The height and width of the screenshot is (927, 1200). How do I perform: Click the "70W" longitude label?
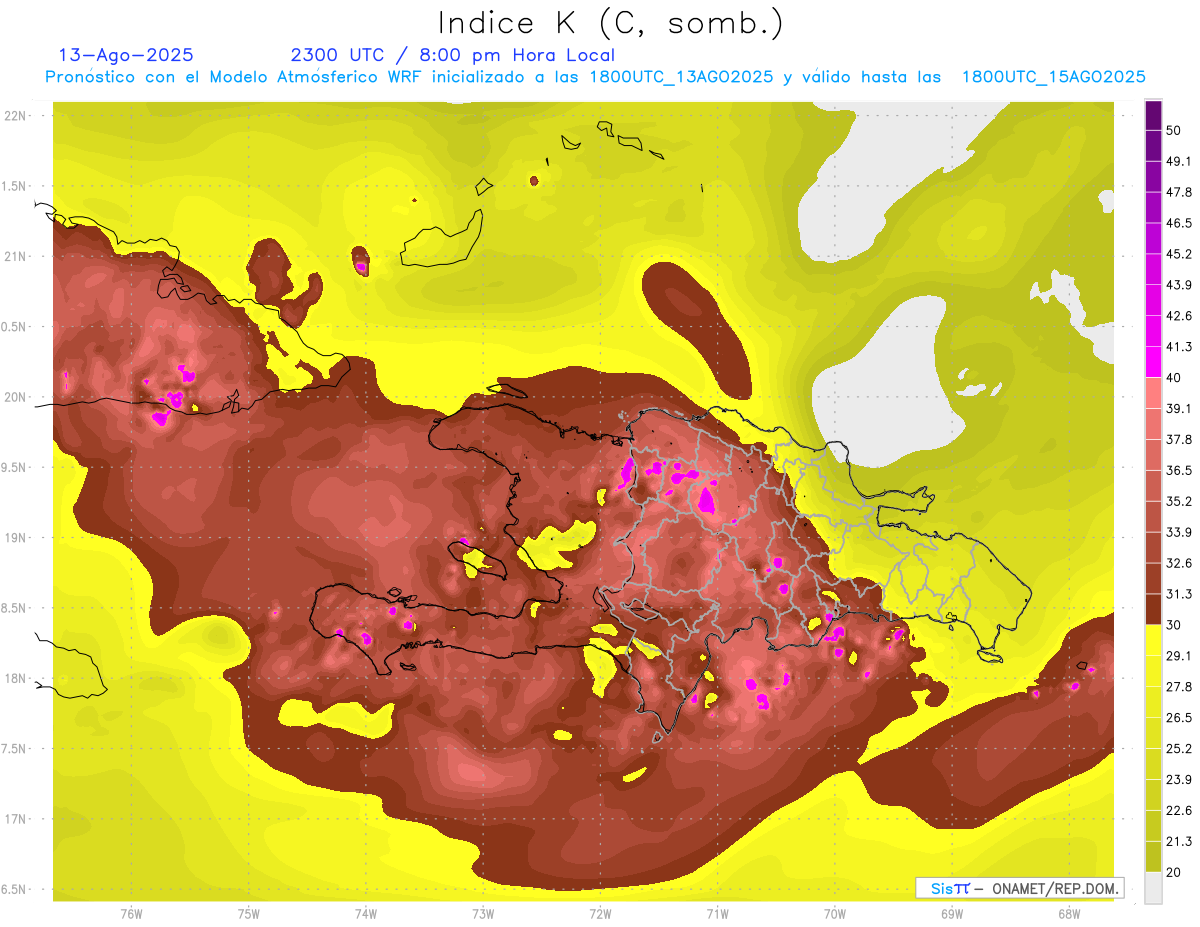click(x=835, y=913)
